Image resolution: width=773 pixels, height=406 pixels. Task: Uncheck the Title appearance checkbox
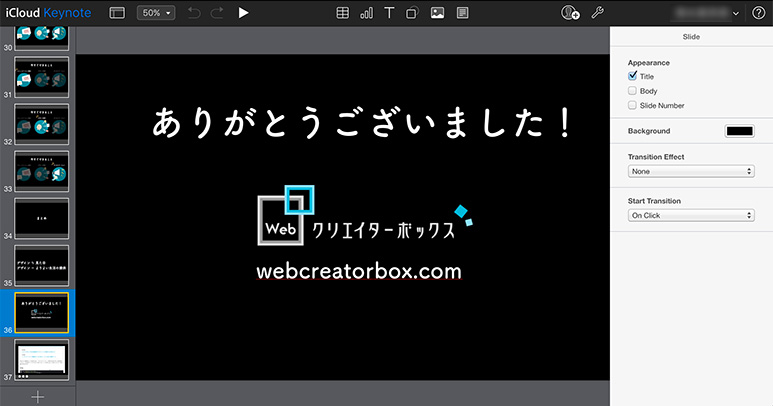tap(632, 76)
